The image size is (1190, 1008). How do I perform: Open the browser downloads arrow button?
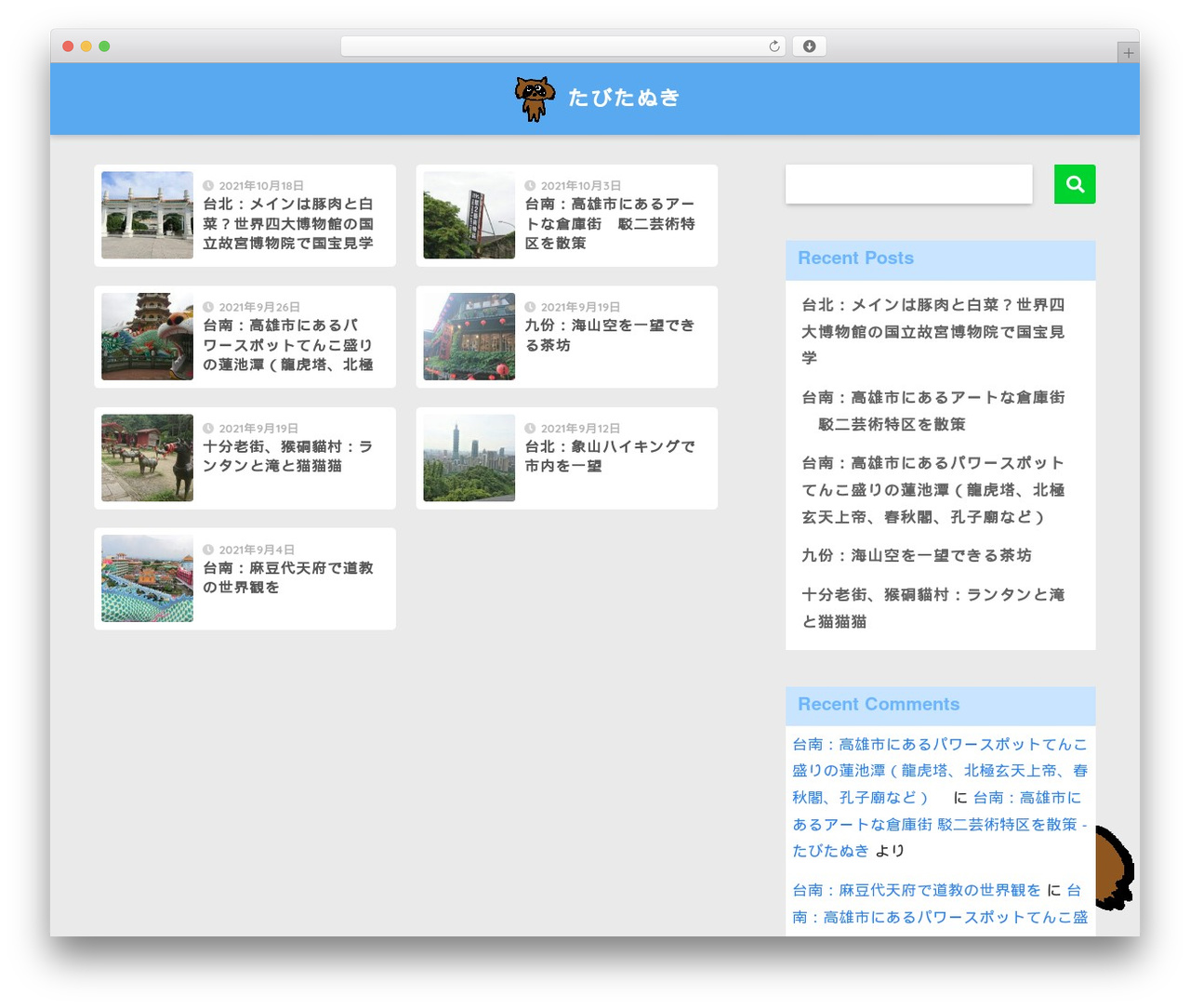pyautogui.click(x=809, y=46)
